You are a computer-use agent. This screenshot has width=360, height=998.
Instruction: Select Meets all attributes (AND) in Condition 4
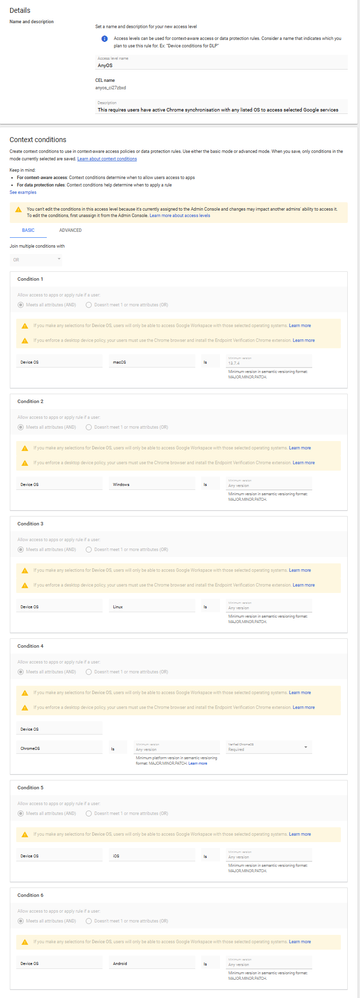click(21, 671)
